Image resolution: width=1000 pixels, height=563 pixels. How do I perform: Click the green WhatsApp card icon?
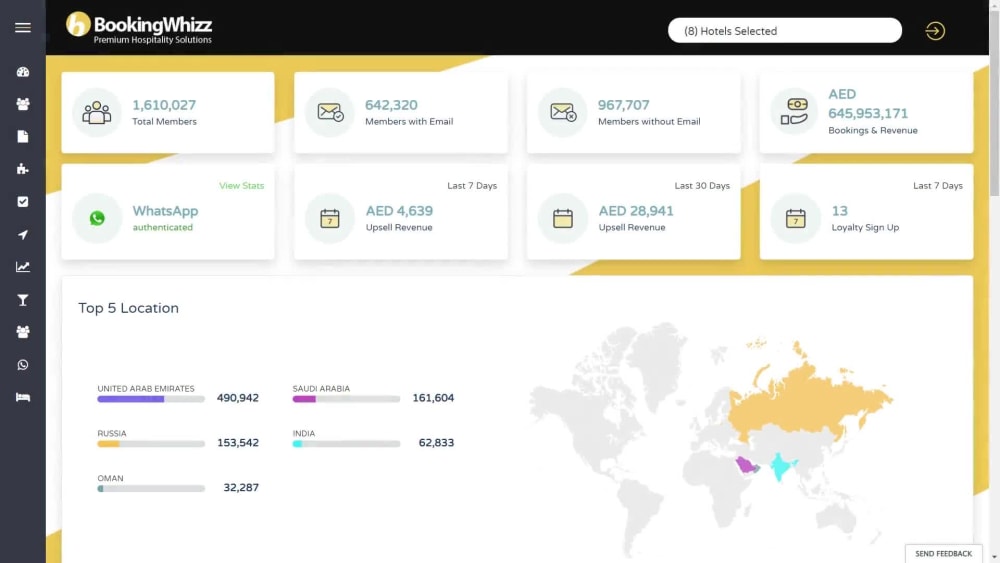(x=97, y=219)
